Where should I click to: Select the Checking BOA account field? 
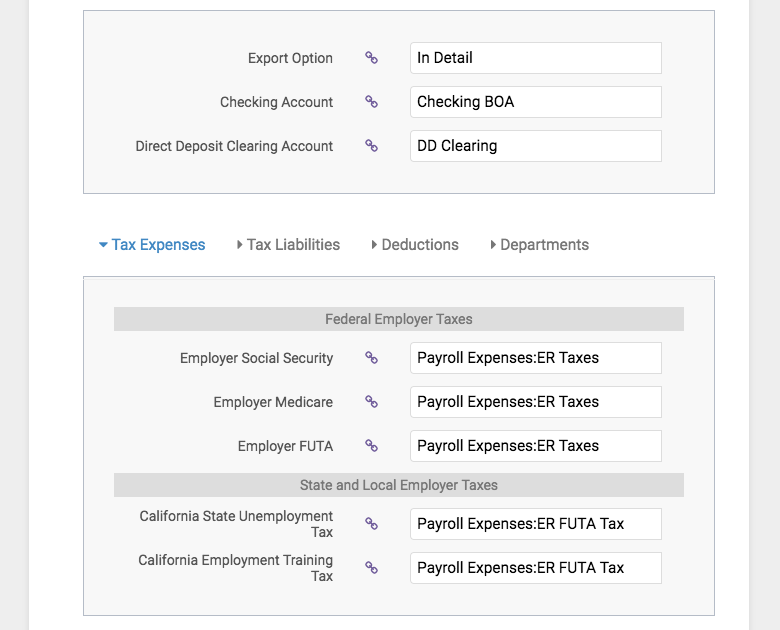tap(536, 102)
